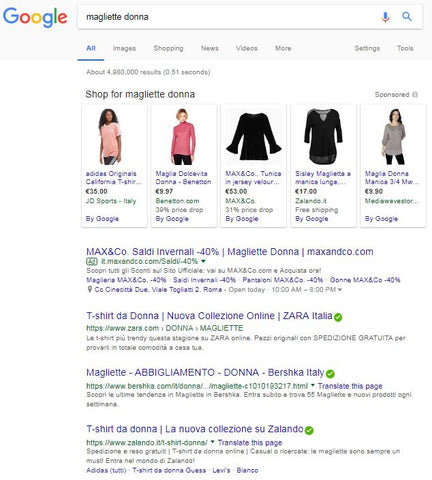Open the Sisley Maglietta product image
Image resolution: width=432 pixels, height=480 pixels.
(323, 137)
